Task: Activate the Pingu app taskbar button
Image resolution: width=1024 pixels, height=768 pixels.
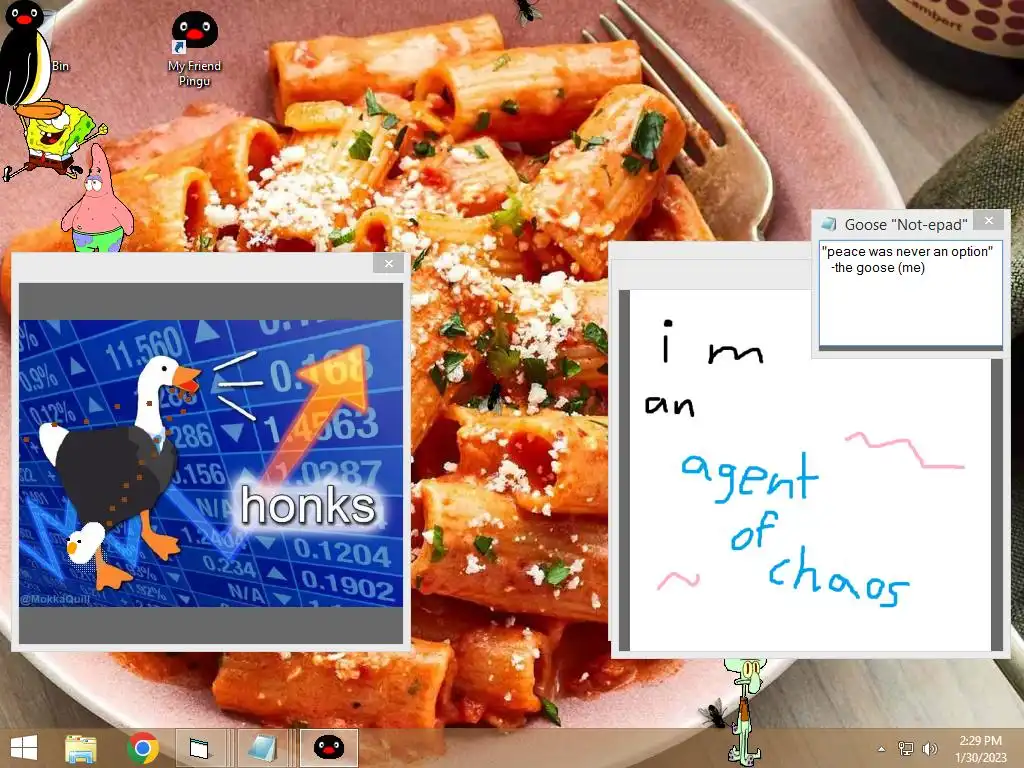Action: pyautogui.click(x=328, y=748)
